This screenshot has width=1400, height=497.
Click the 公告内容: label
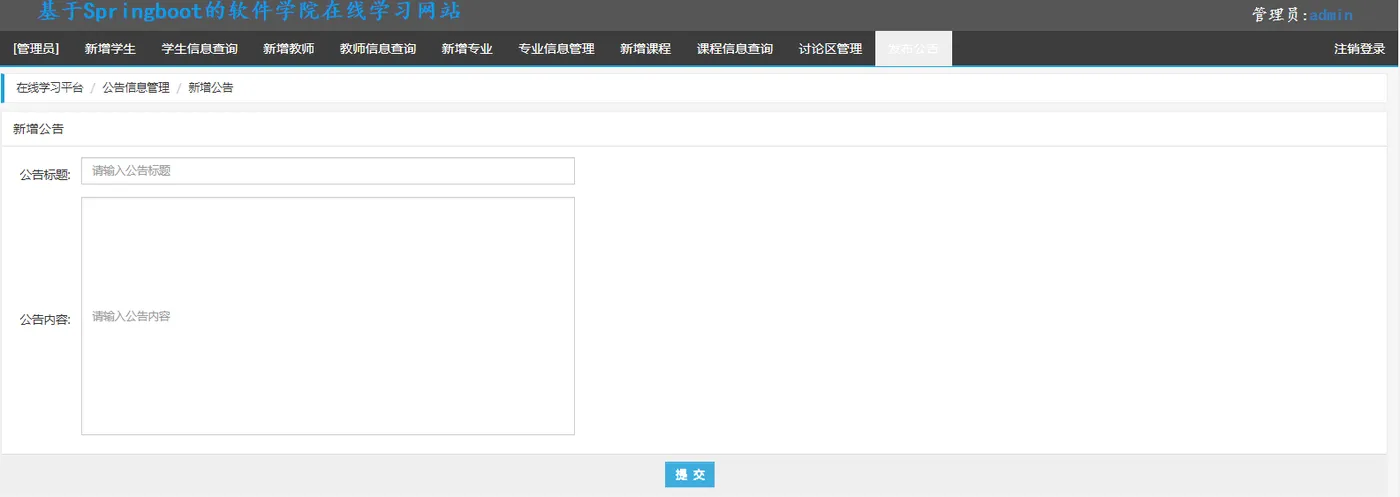point(45,320)
